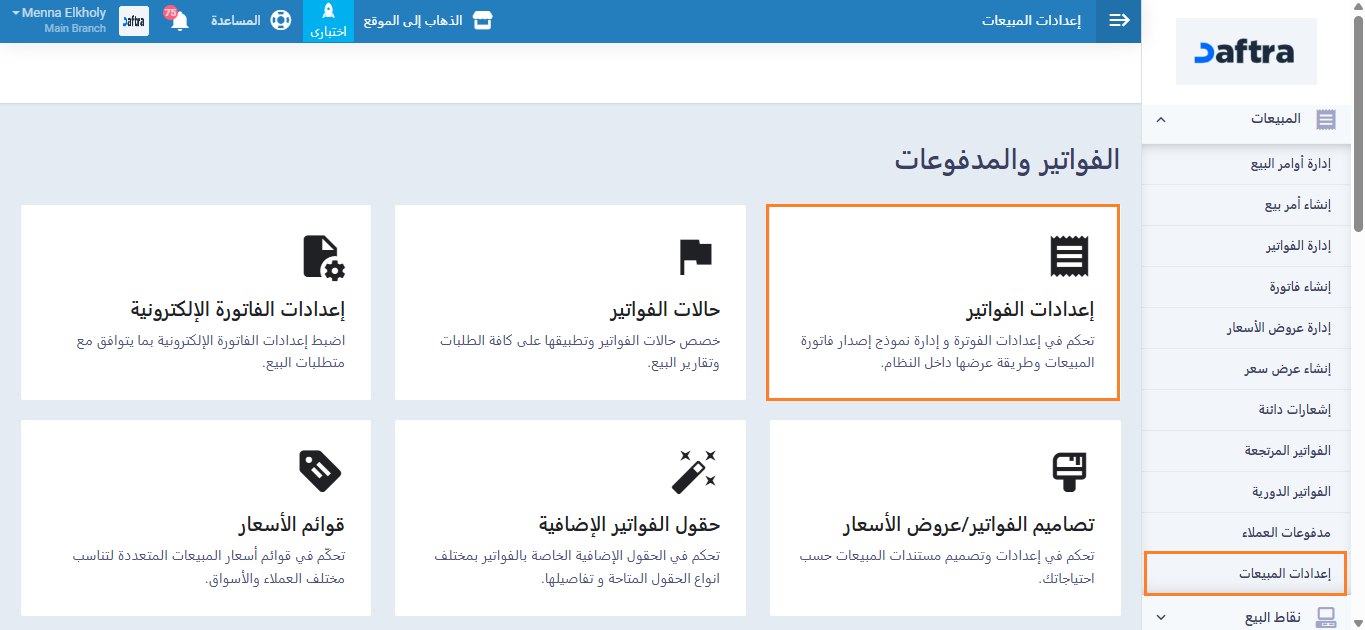Click the notification bell icon
The height and width of the screenshot is (630, 1365).
(180, 22)
